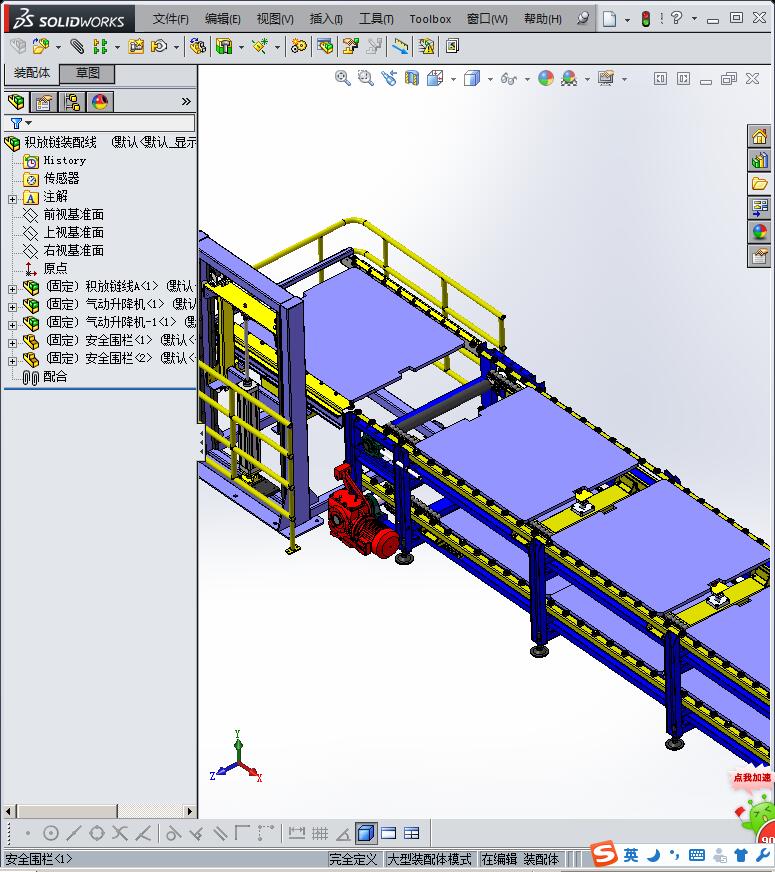Click the SolidWorks Resources home icon

pos(759,136)
